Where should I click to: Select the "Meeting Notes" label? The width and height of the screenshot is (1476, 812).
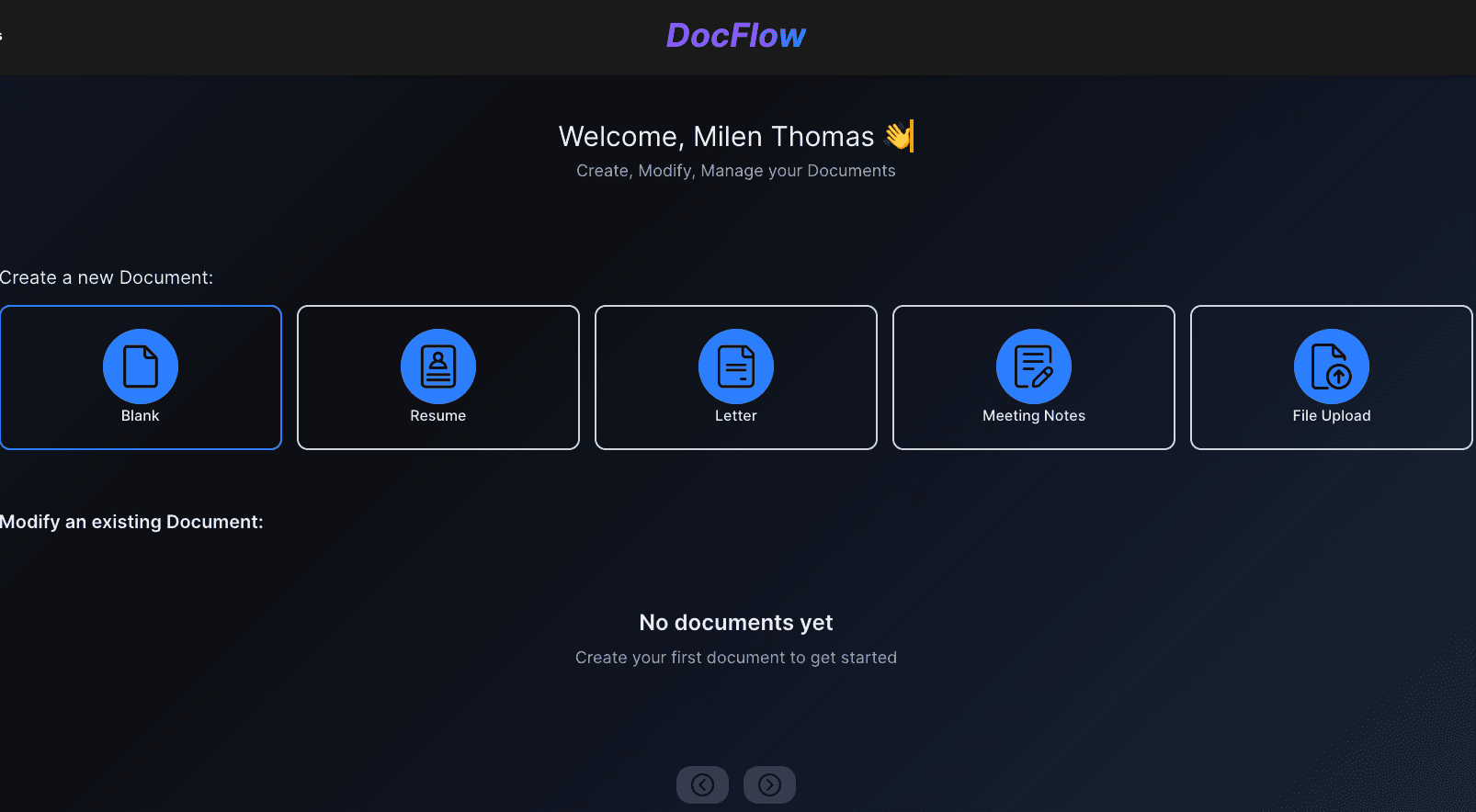pyautogui.click(x=1034, y=416)
